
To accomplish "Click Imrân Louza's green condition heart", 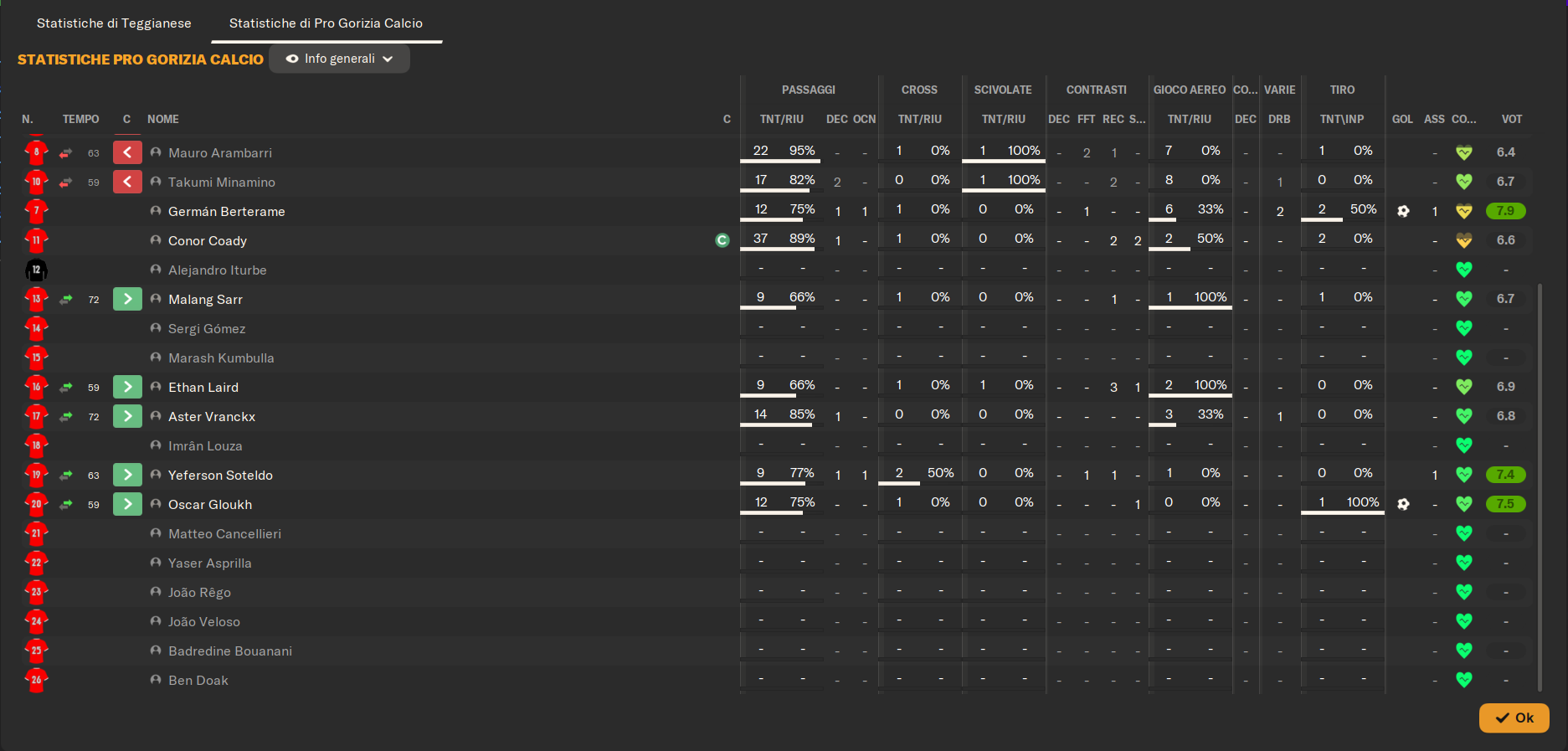I will (x=1464, y=445).
